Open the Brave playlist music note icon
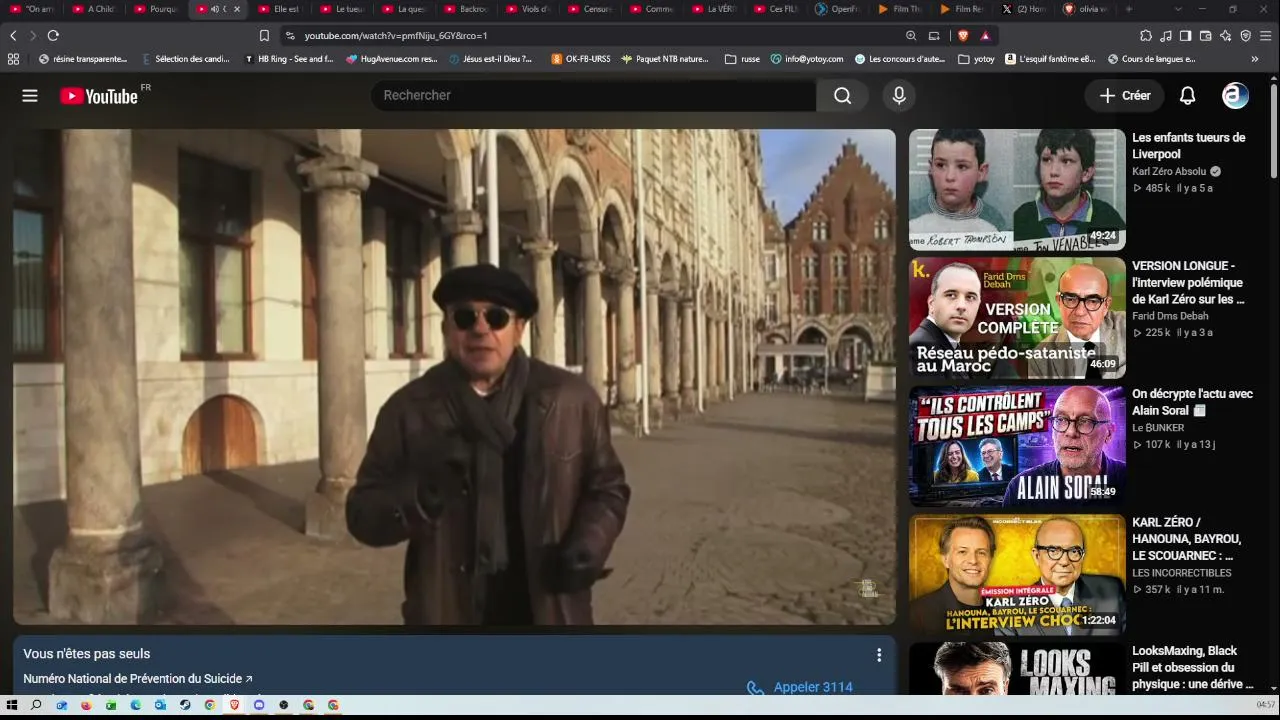This screenshot has width=1280, height=720. click(1166, 35)
